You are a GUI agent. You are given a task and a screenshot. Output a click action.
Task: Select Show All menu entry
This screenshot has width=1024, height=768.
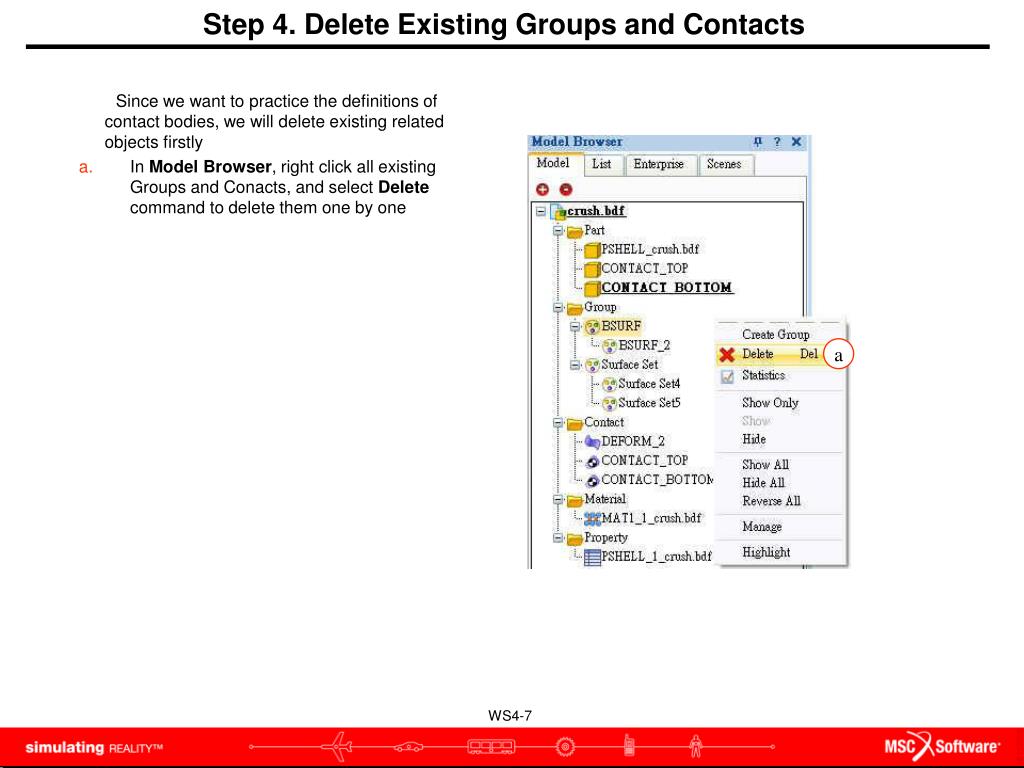point(765,465)
